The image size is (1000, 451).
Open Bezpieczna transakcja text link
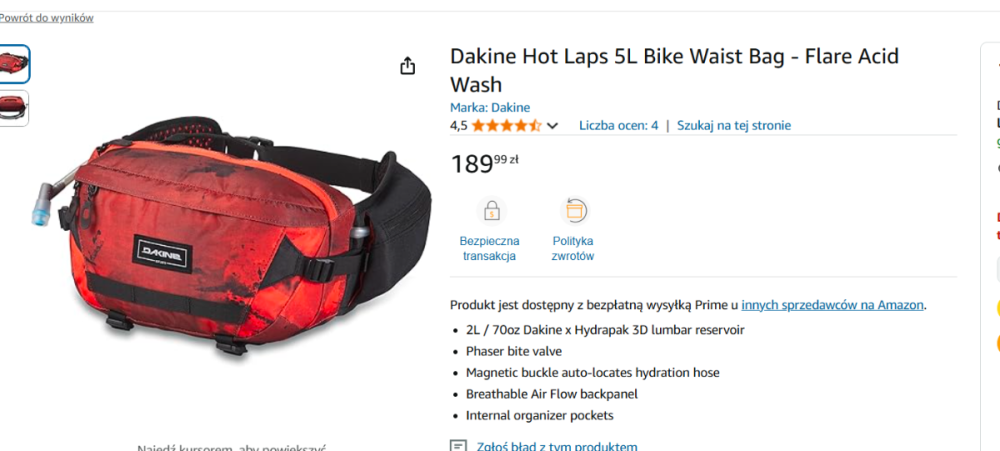(x=490, y=249)
